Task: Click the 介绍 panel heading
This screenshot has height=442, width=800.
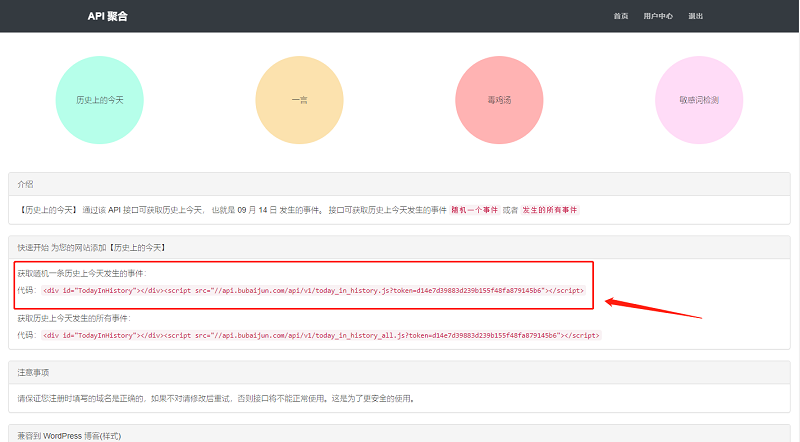Action: pos(399,184)
